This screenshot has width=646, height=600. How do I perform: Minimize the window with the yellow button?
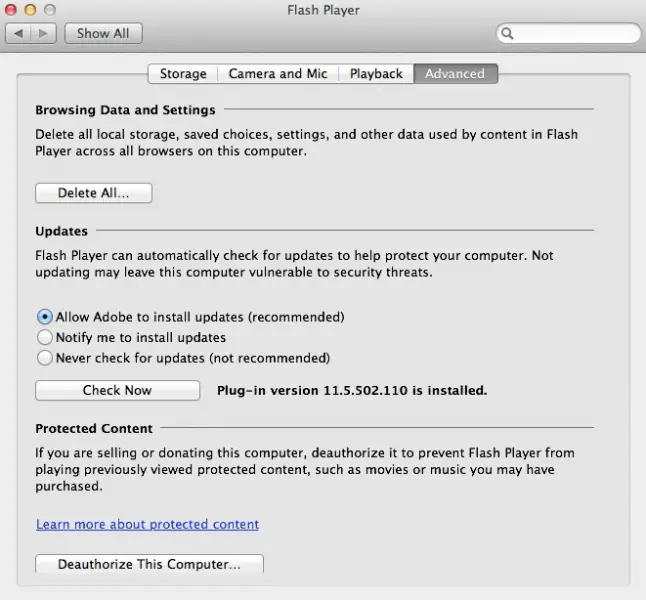pos(30,9)
